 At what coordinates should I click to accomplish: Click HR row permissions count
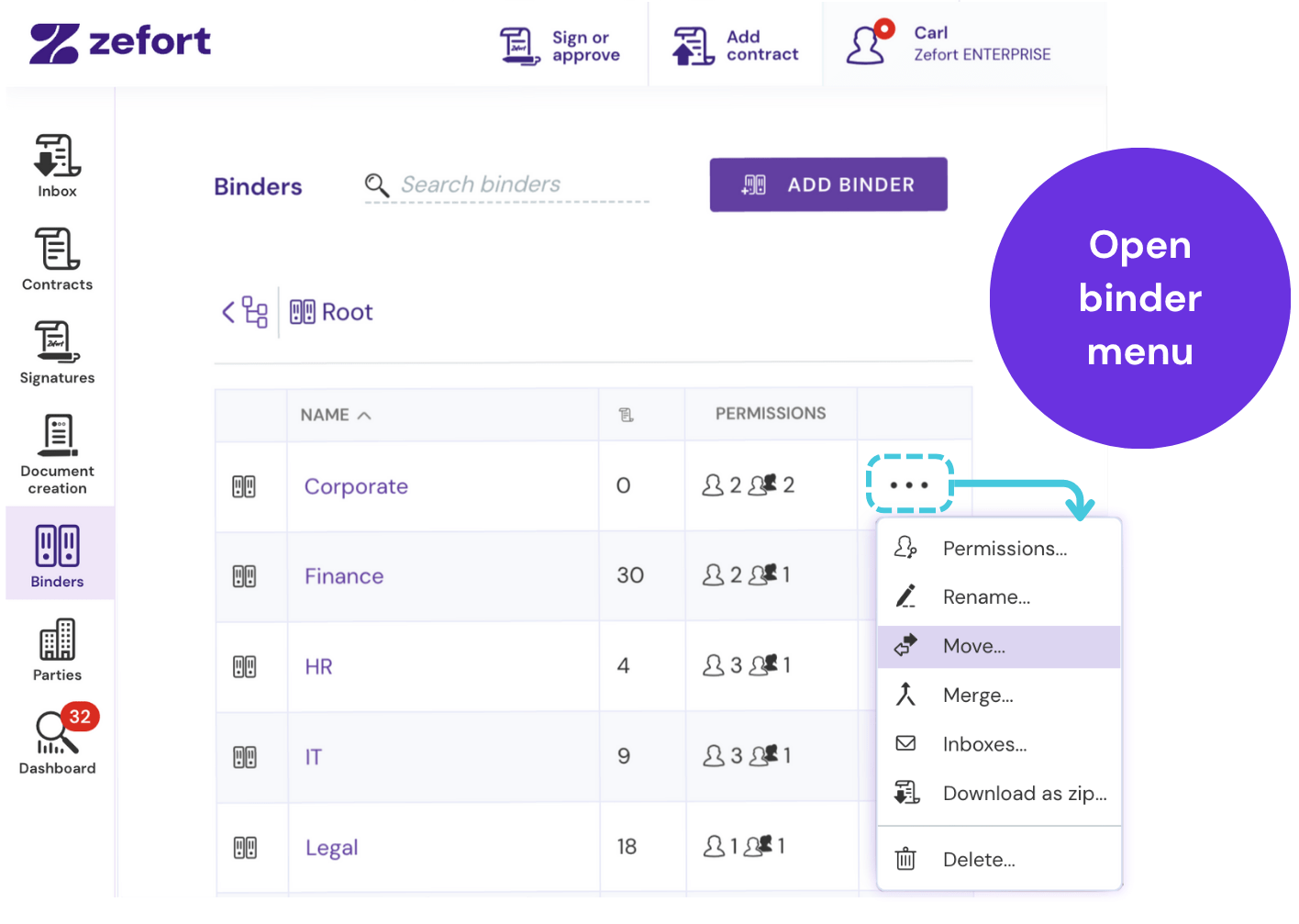pyautogui.click(x=746, y=665)
